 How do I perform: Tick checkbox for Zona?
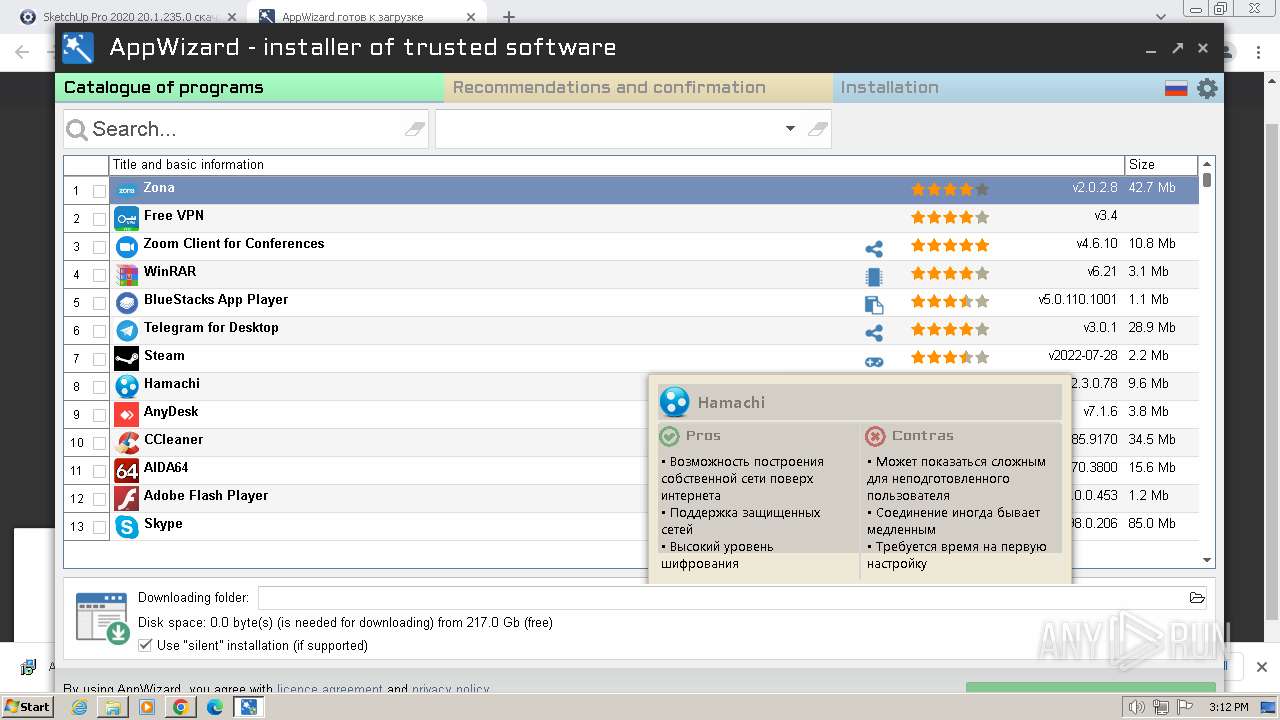click(x=99, y=191)
